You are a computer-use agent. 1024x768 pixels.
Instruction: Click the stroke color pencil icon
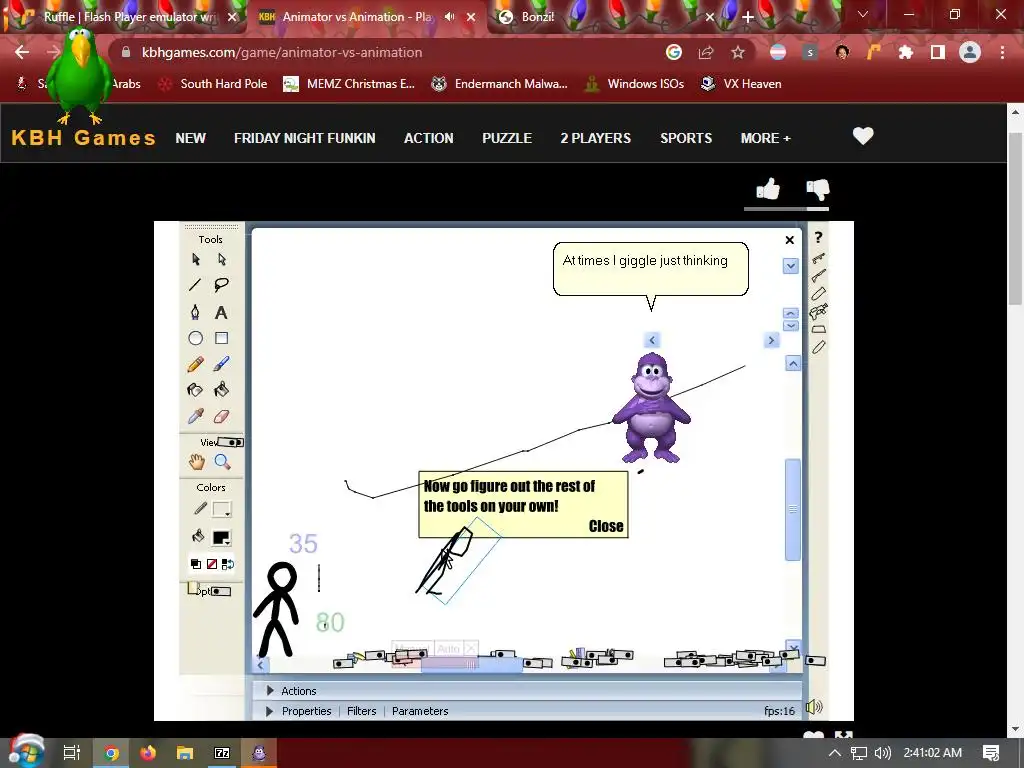[200, 509]
